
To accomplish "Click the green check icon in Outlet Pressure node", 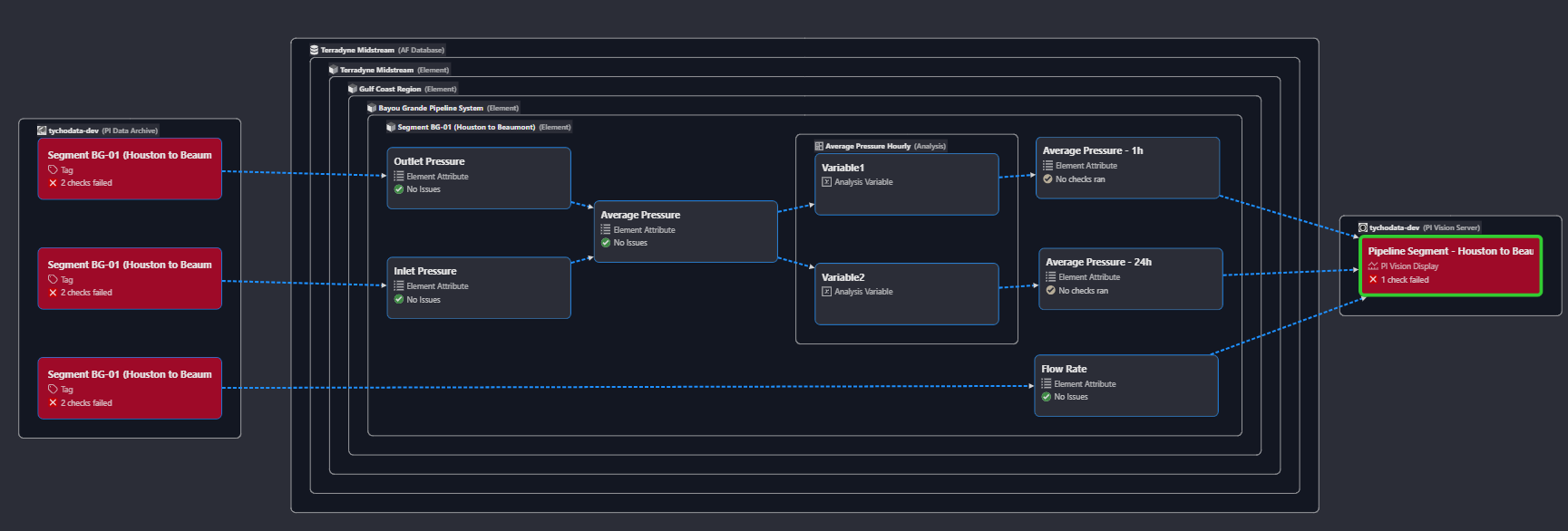I will (399, 189).
